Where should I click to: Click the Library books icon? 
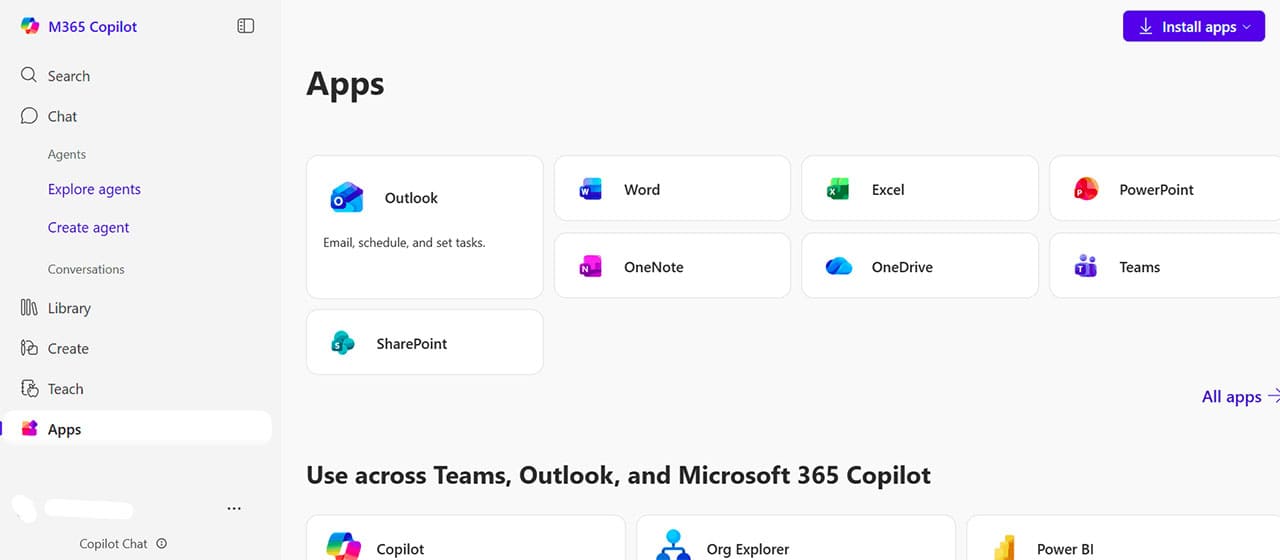tap(29, 308)
